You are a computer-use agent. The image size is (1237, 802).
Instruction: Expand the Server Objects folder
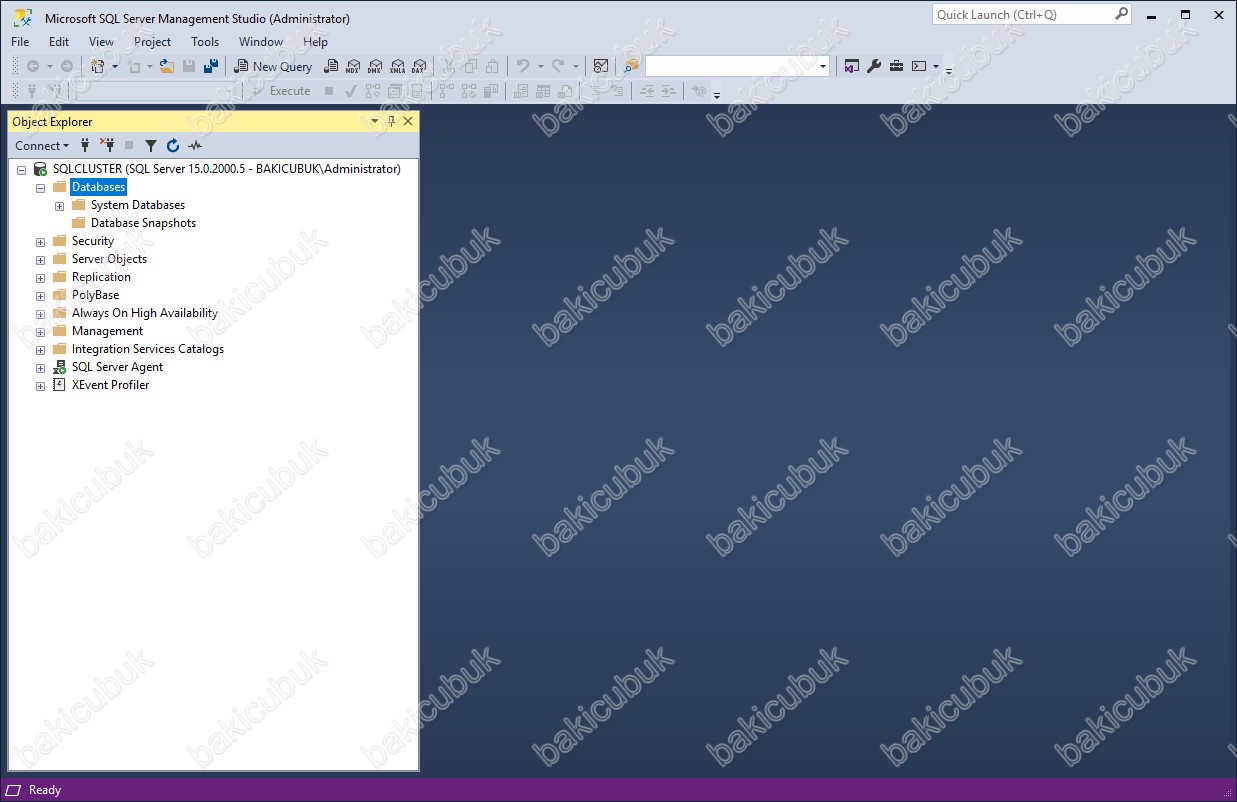pos(40,259)
